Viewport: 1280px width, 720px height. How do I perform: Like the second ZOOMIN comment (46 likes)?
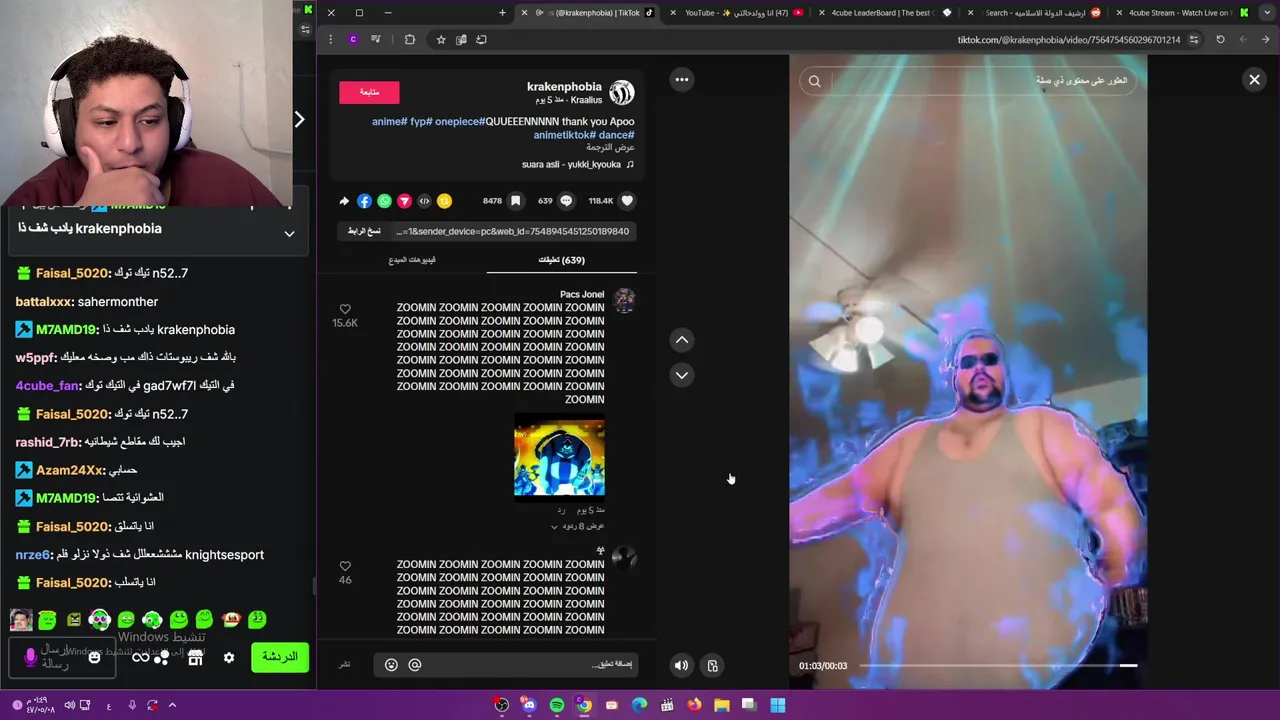click(x=345, y=566)
